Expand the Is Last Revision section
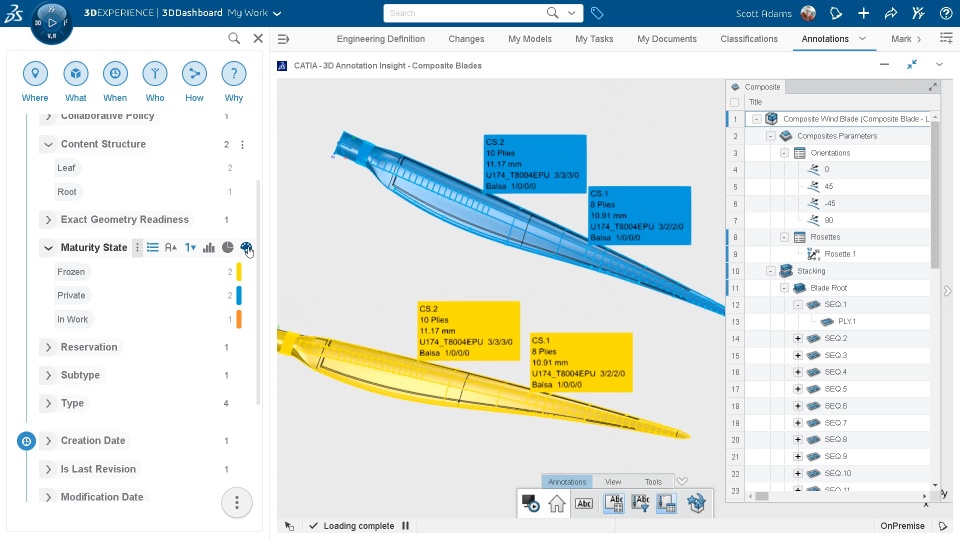The image size is (960, 540). point(48,469)
